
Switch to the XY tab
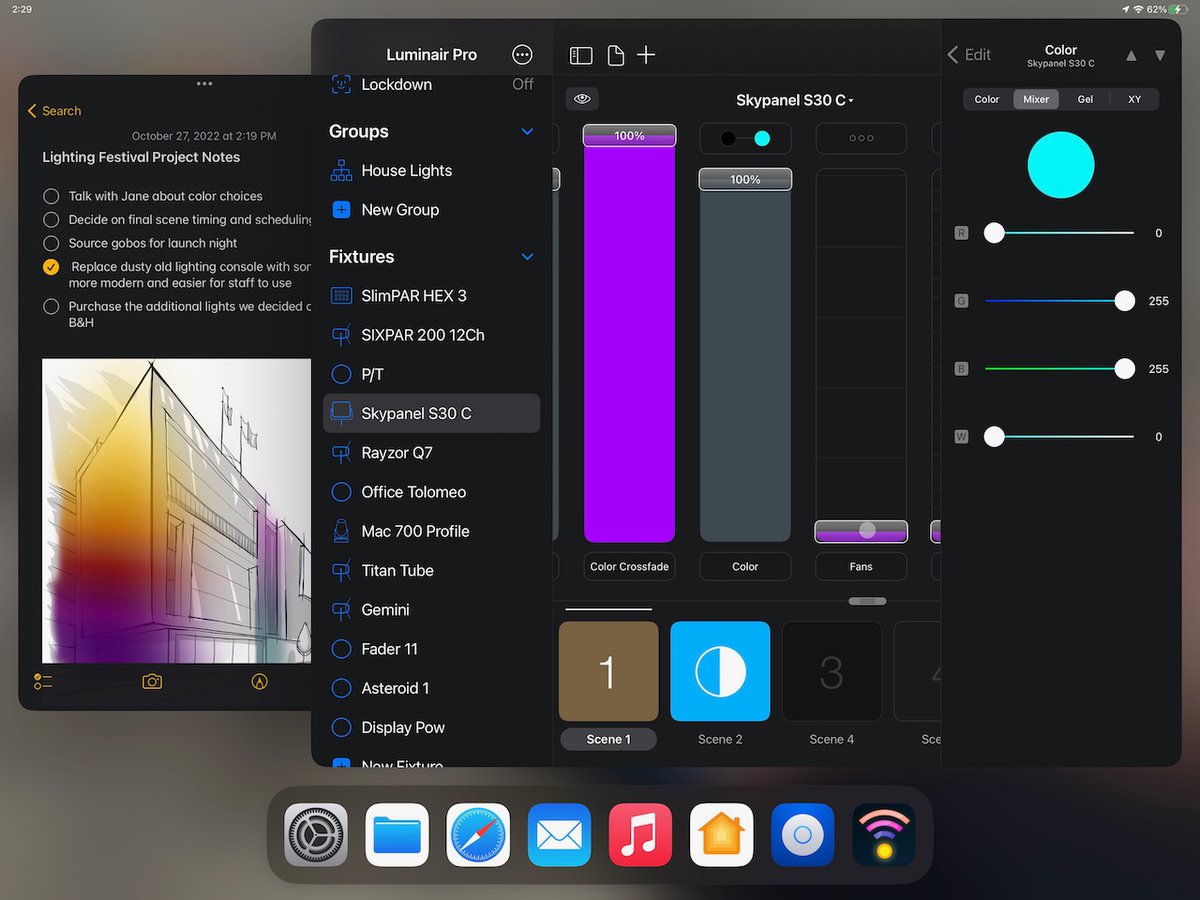[1134, 99]
